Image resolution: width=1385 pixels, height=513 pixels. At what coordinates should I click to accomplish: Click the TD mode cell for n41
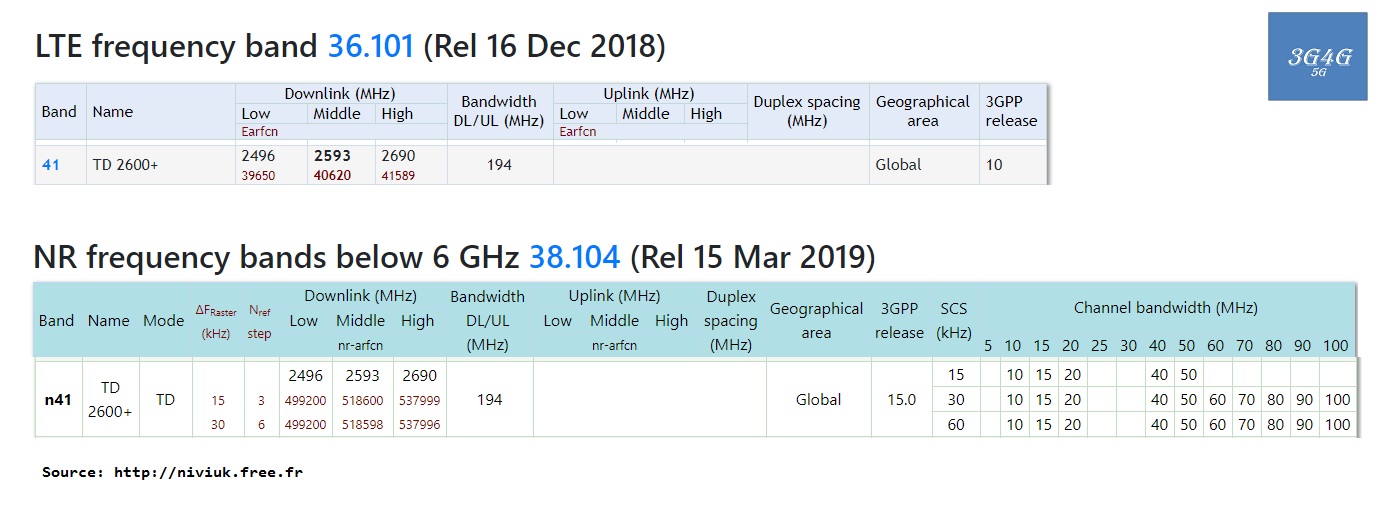pyautogui.click(x=165, y=399)
